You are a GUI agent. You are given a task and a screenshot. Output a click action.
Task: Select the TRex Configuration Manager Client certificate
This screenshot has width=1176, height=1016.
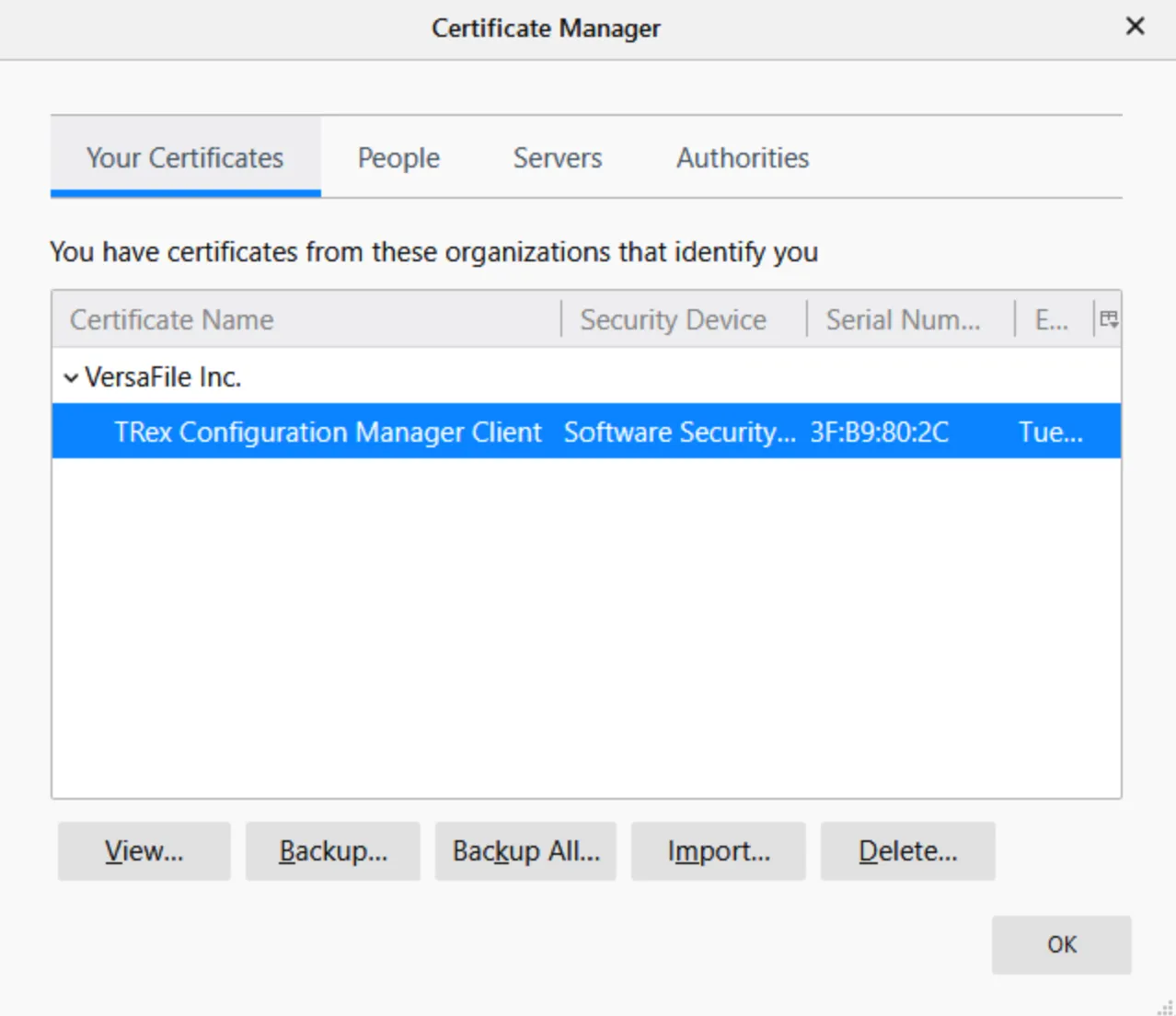tap(586, 432)
